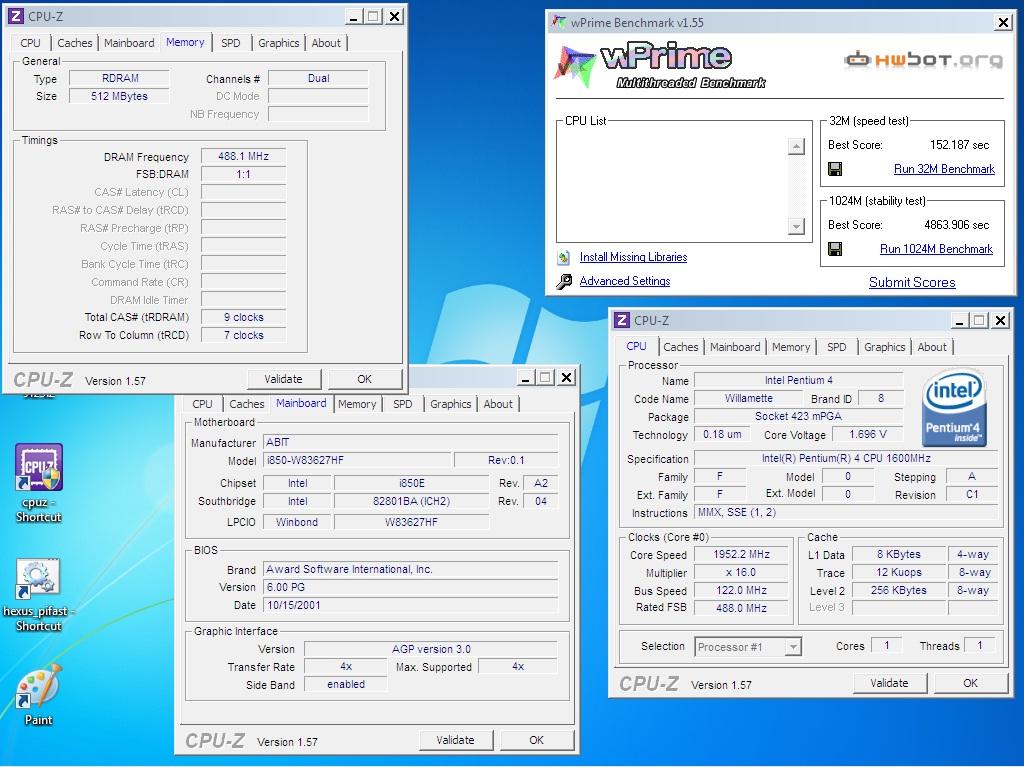Open Graphics tab in Memory window

tap(278, 43)
